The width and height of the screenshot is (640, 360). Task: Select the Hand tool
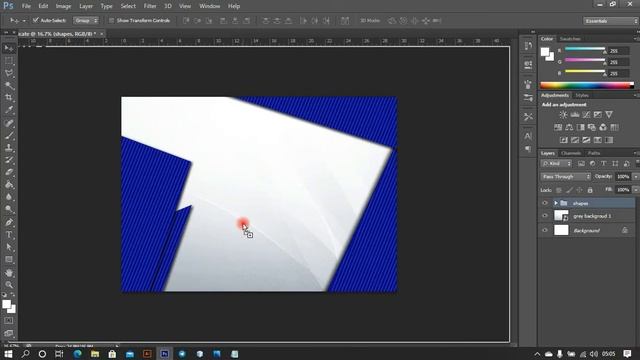coord(9,273)
